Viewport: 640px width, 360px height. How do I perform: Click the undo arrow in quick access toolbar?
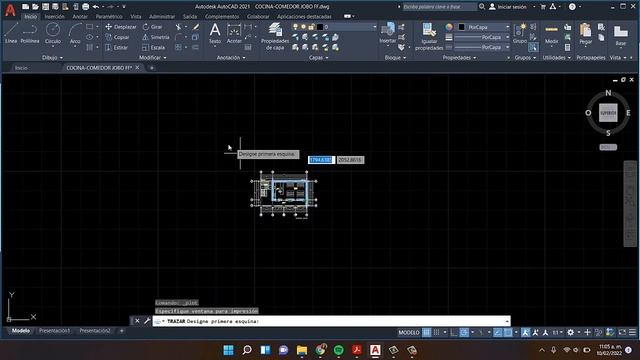click(x=96, y=7)
